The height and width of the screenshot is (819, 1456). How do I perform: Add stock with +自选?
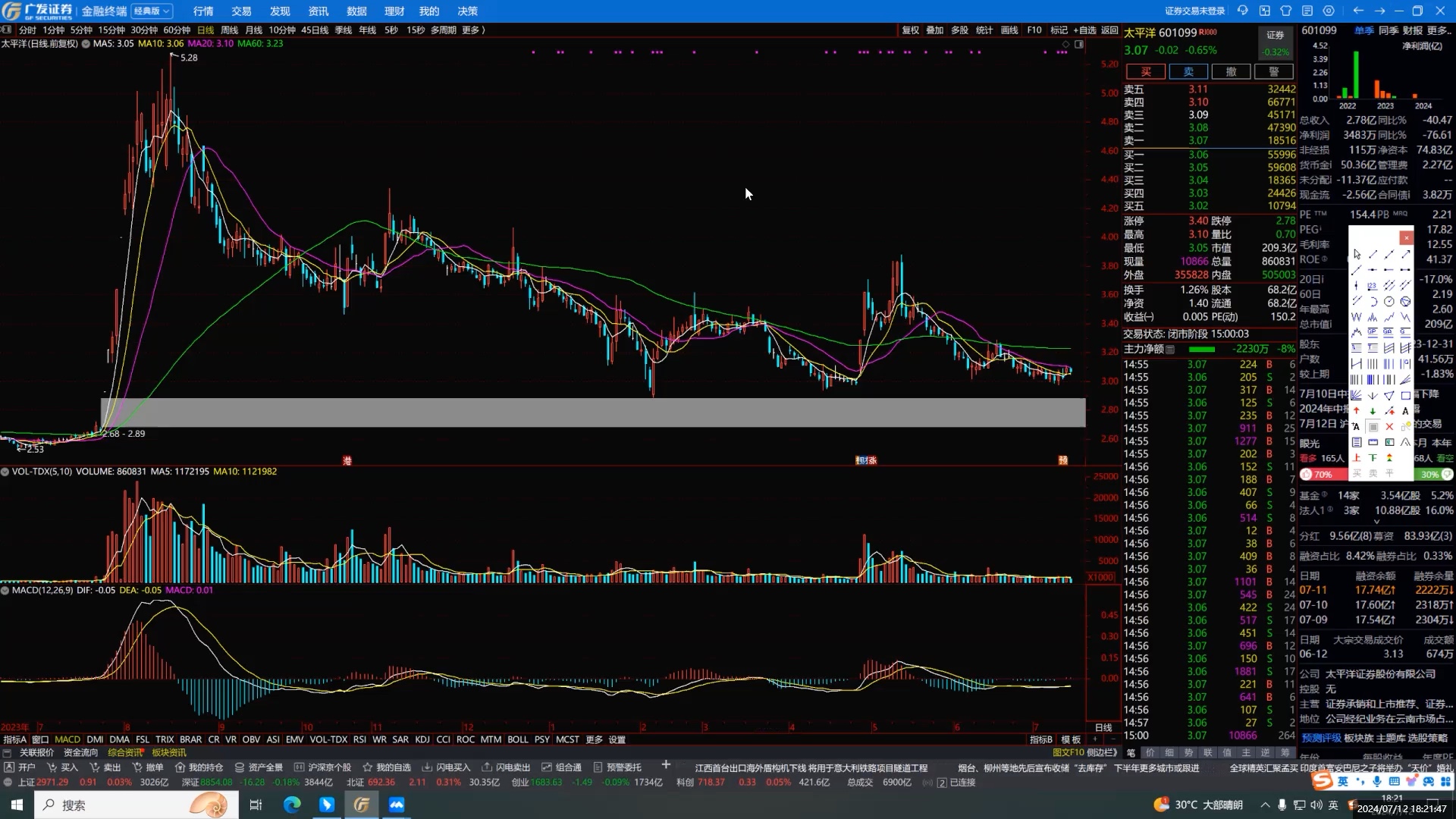point(1084,30)
